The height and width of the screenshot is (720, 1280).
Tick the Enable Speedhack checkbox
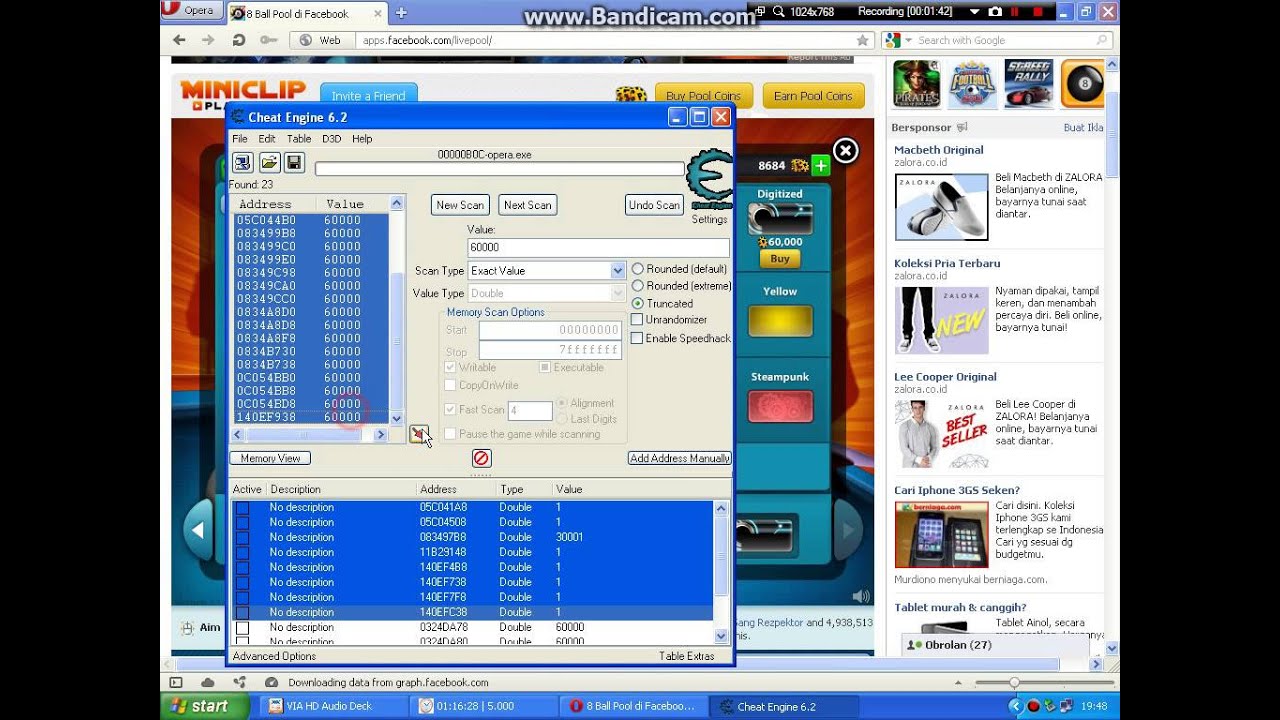[637, 338]
